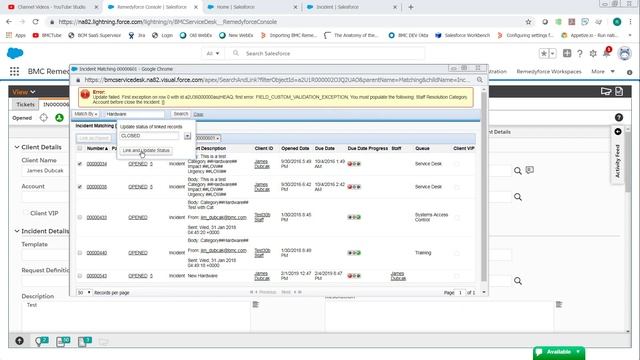Screen dimensions: 640x360
Task: Click the green staff icon beside Opened
Action: 60,118
